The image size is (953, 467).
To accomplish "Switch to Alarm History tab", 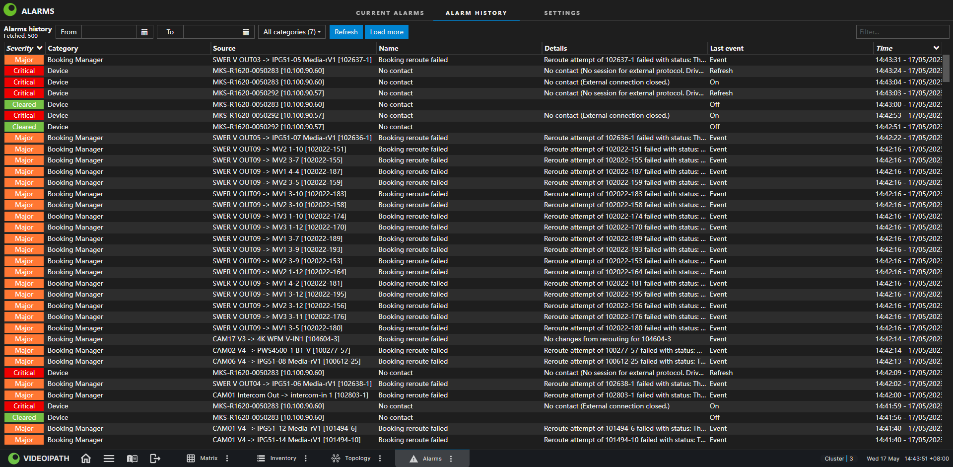I will pyautogui.click(x=476, y=13).
